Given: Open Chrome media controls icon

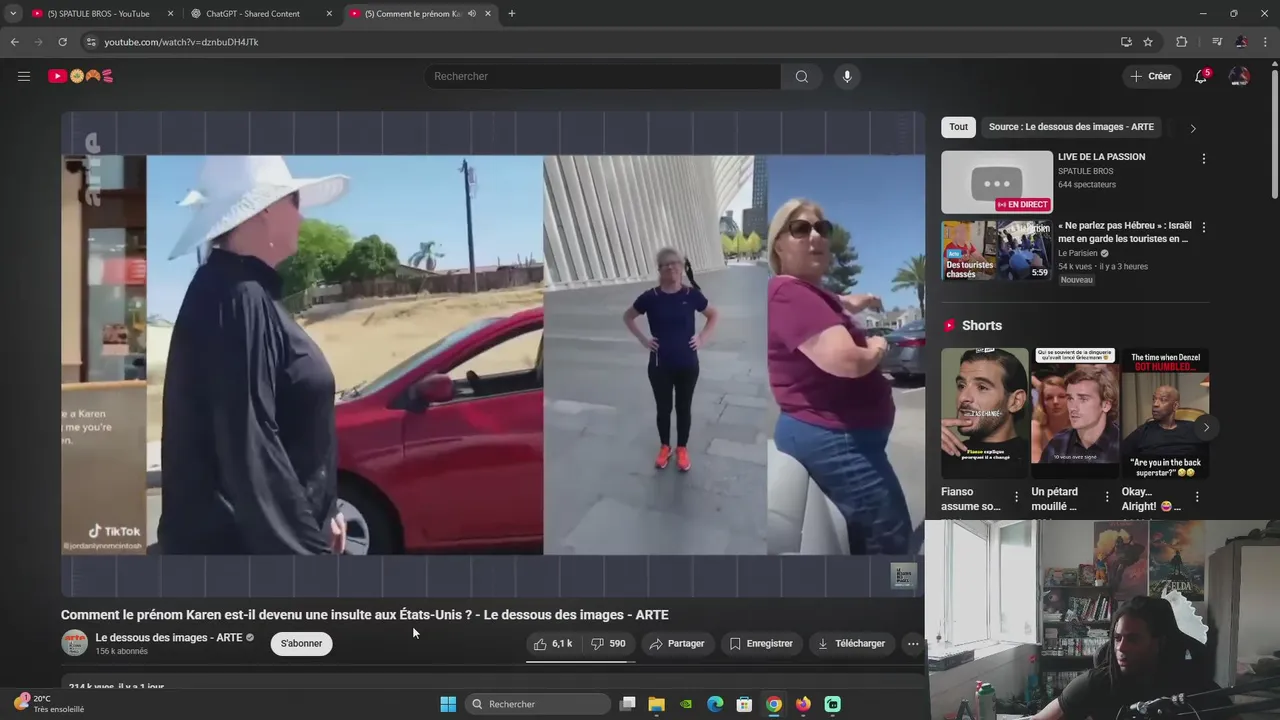Looking at the screenshot, I should [1217, 42].
